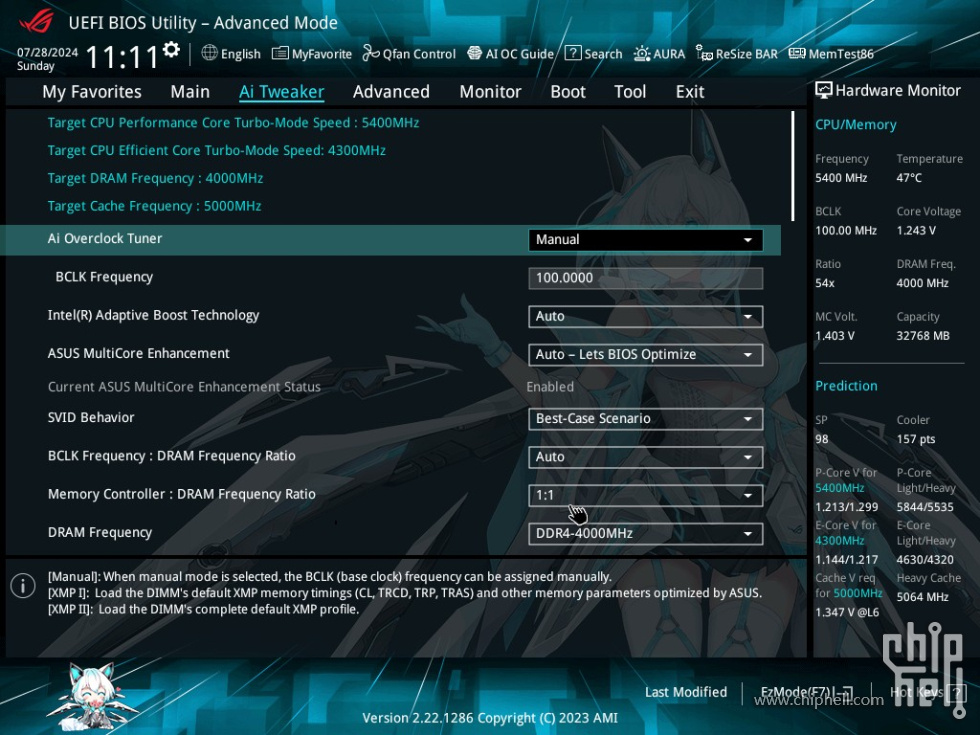Open the MyFavorite list icon

(279, 54)
